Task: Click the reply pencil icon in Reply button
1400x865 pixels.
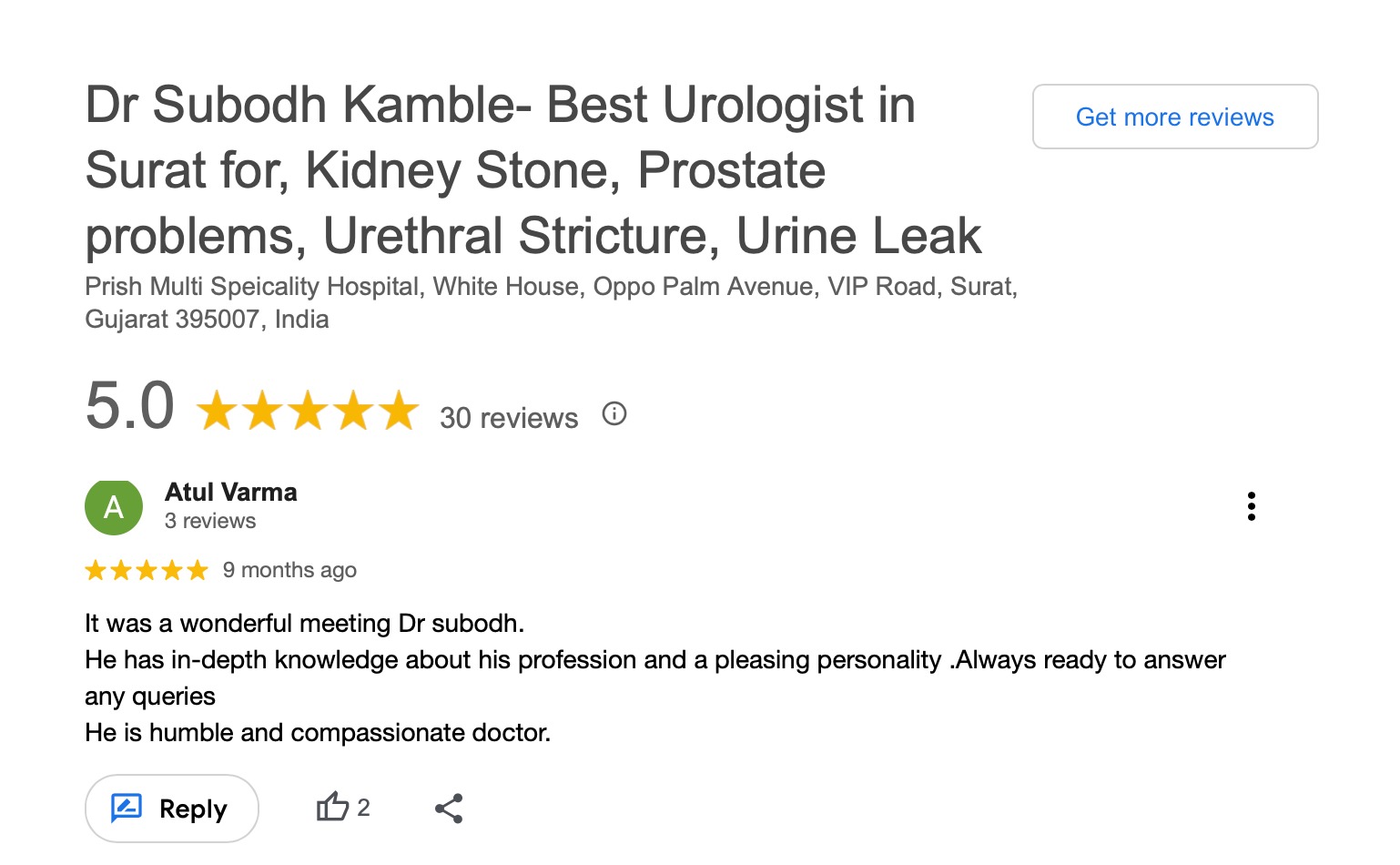Action: coord(127,808)
